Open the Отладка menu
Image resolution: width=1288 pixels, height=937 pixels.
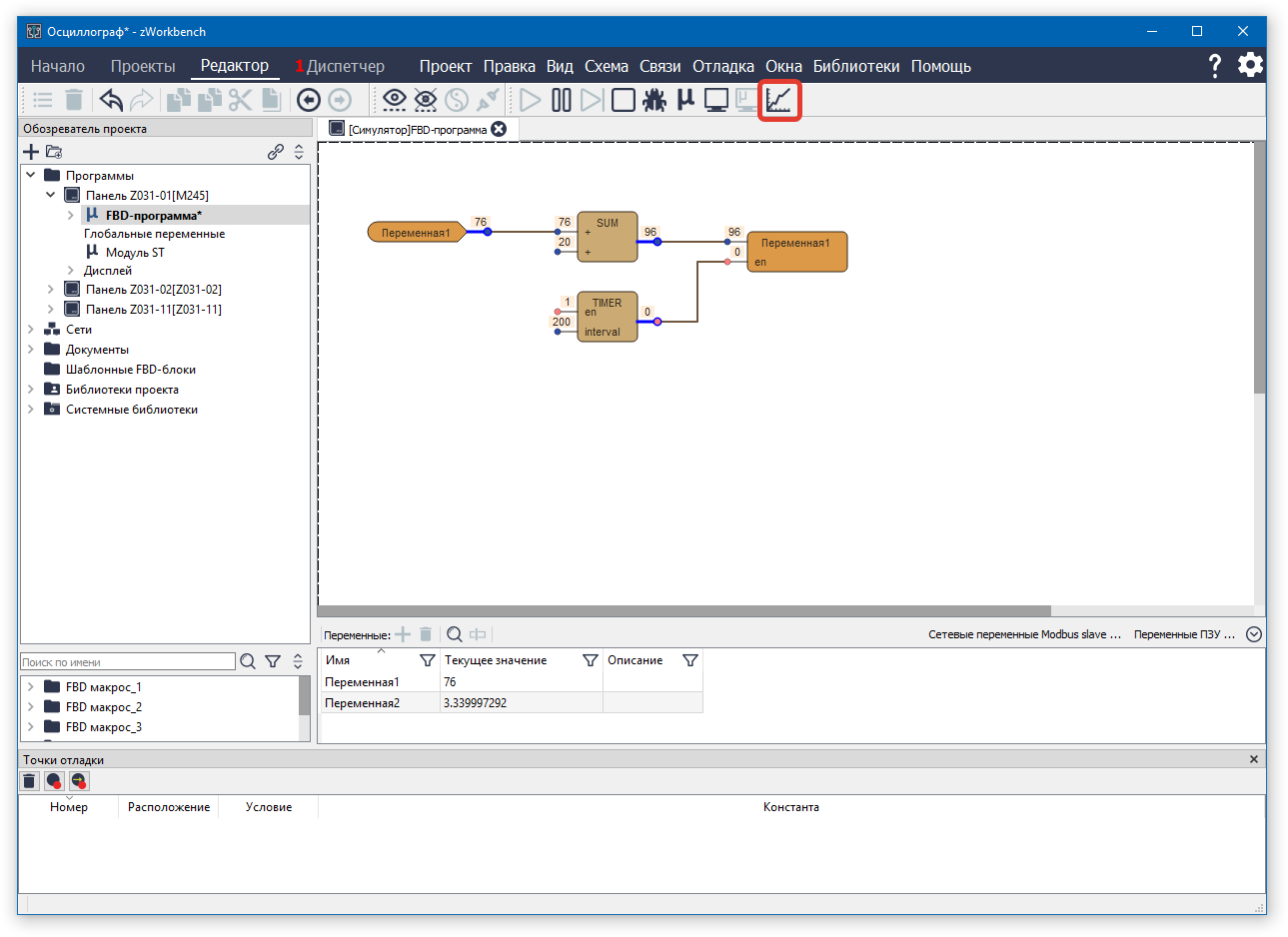click(722, 67)
